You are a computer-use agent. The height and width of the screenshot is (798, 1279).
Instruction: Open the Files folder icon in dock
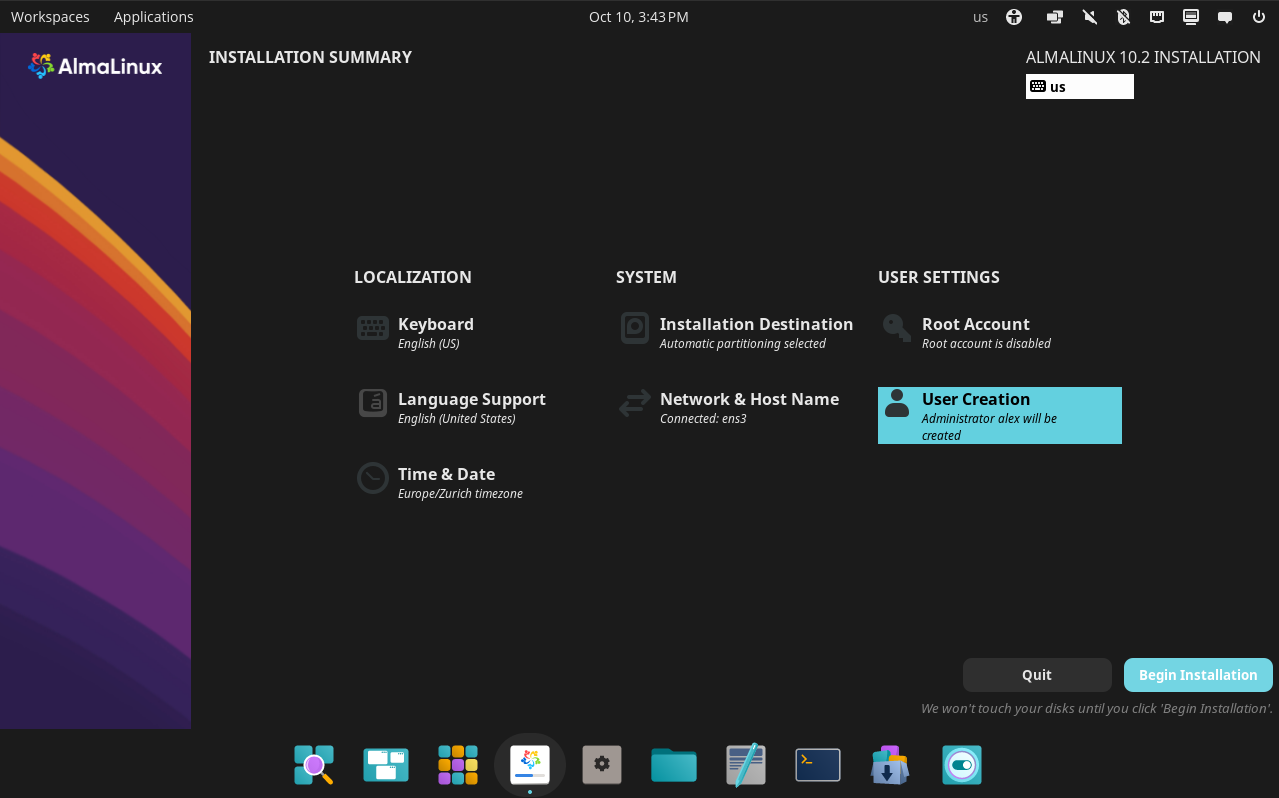[x=674, y=765]
